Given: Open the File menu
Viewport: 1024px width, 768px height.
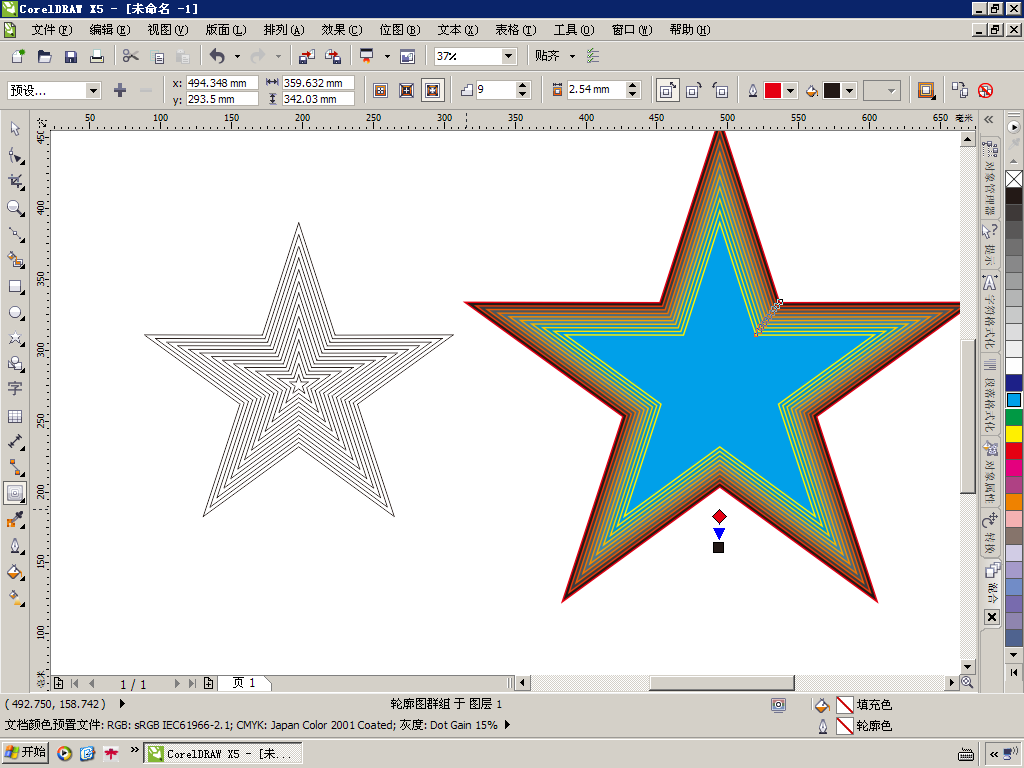Looking at the screenshot, I should pyautogui.click(x=52, y=29).
